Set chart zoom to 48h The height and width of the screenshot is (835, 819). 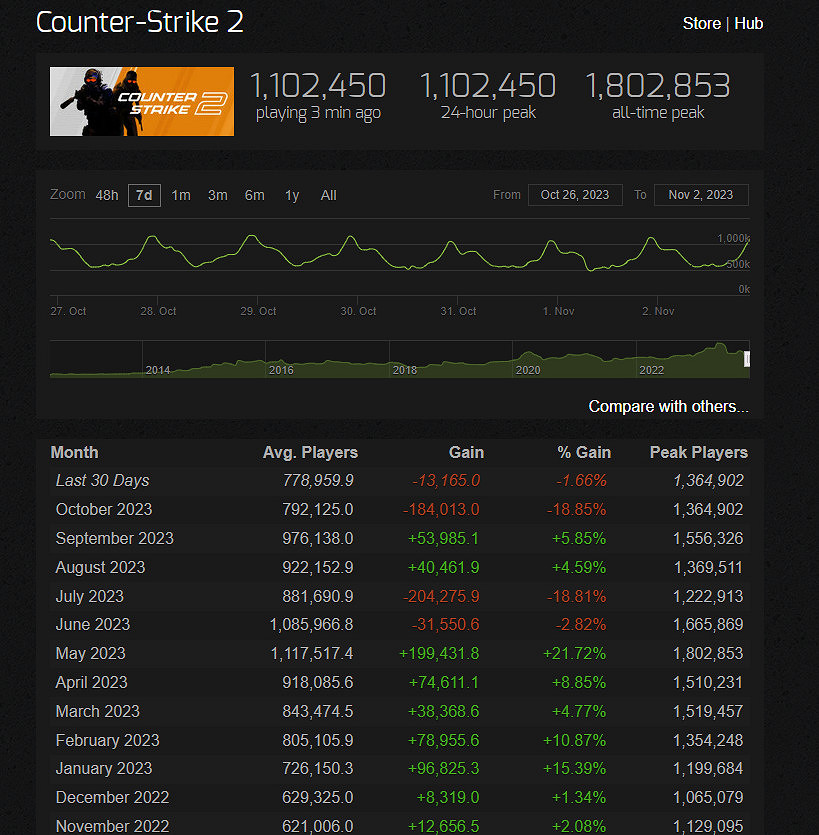tap(107, 195)
